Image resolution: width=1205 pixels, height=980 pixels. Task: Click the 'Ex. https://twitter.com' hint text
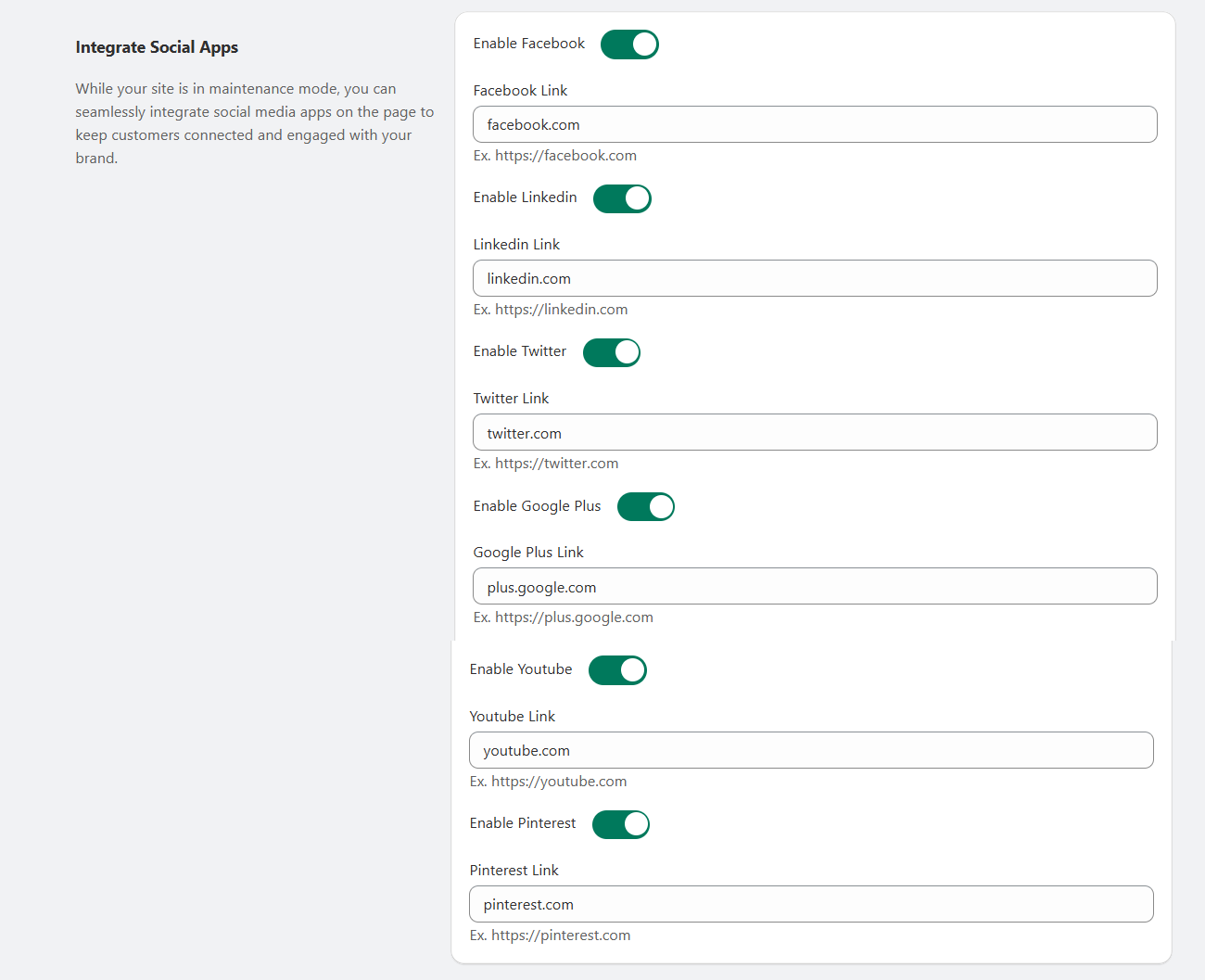[x=545, y=464]
